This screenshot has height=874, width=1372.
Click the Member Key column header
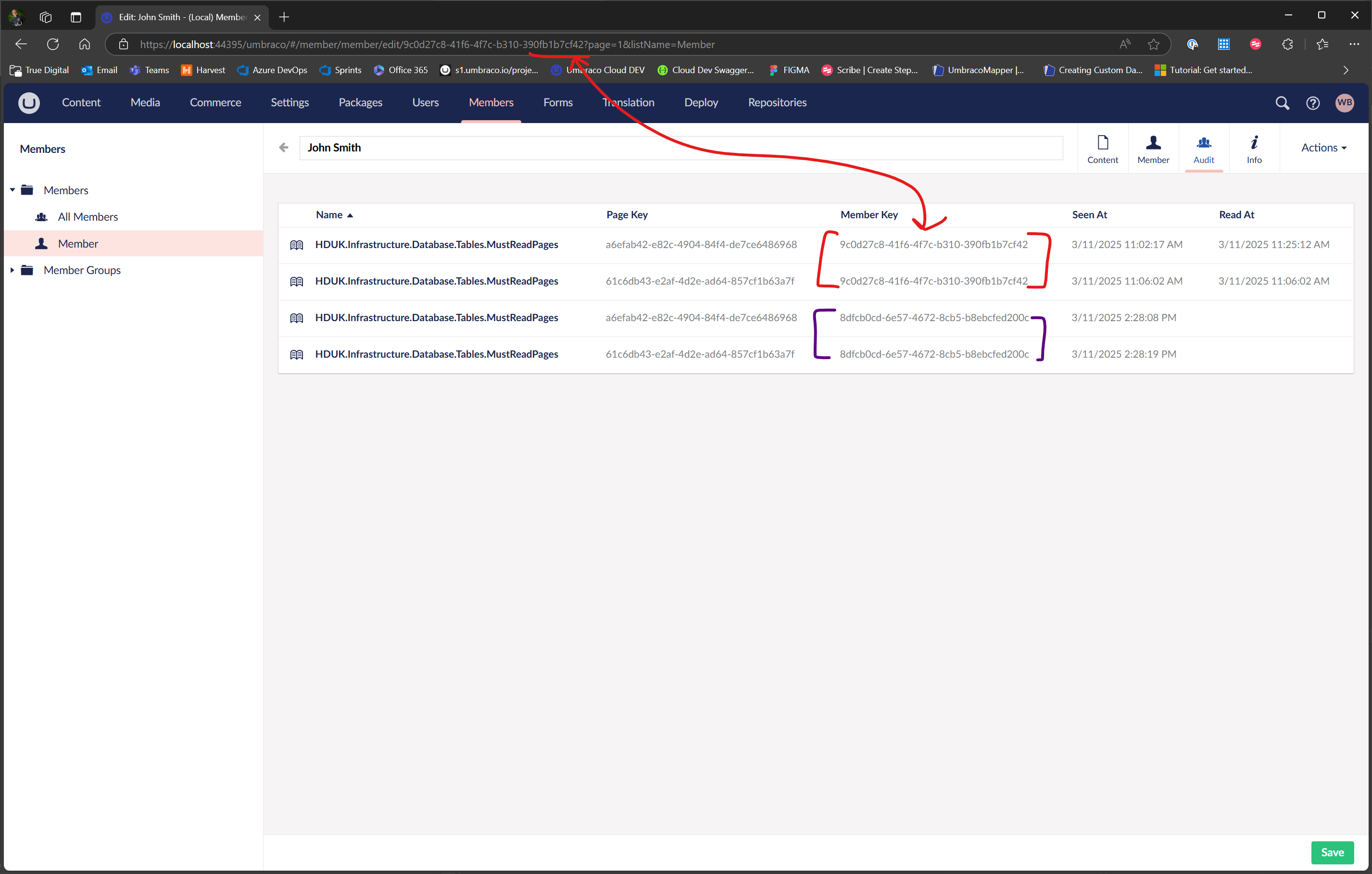pos(869,215)
